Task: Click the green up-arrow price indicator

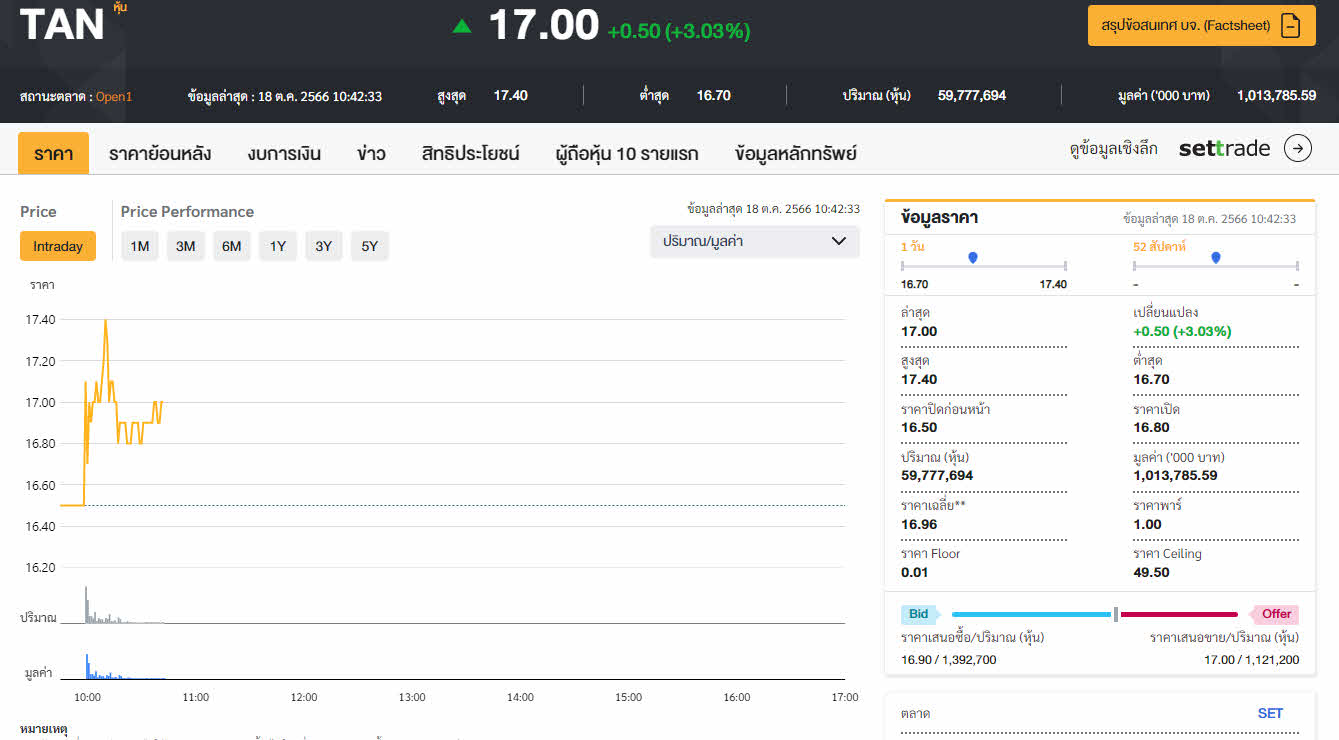Action: coord(461,26)
